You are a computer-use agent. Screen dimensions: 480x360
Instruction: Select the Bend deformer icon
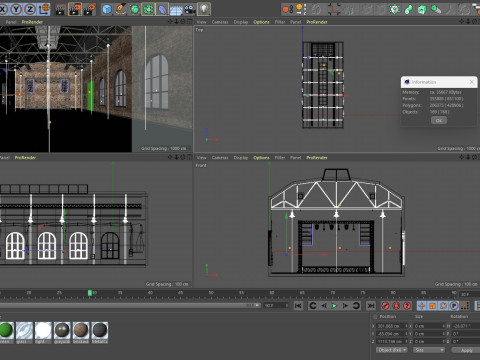[x=162, y=9]
